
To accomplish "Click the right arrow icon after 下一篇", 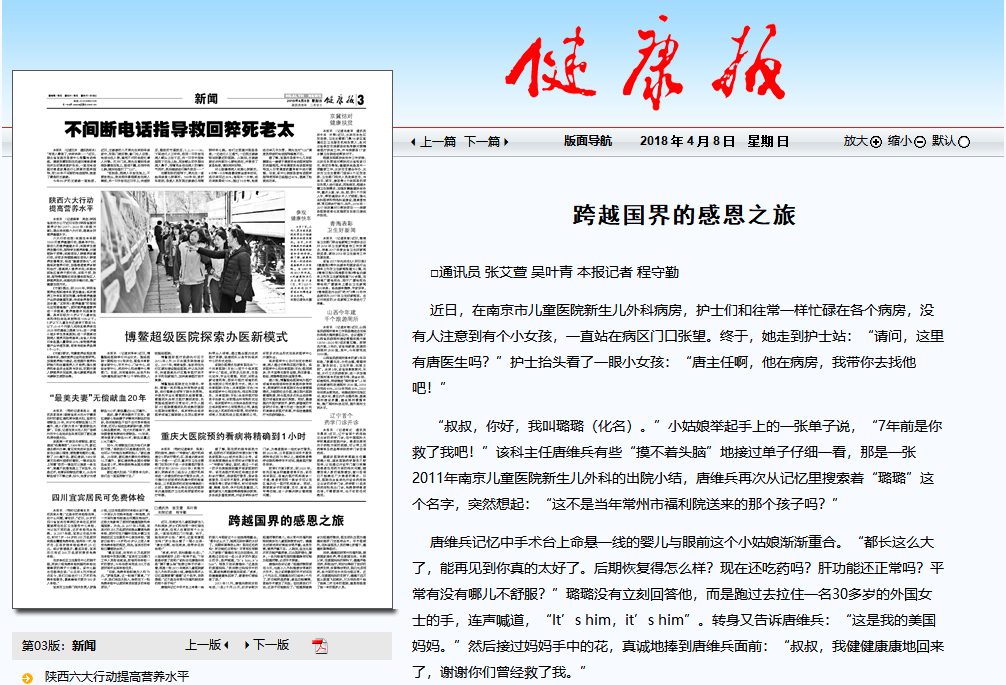I will coord(504,141).
